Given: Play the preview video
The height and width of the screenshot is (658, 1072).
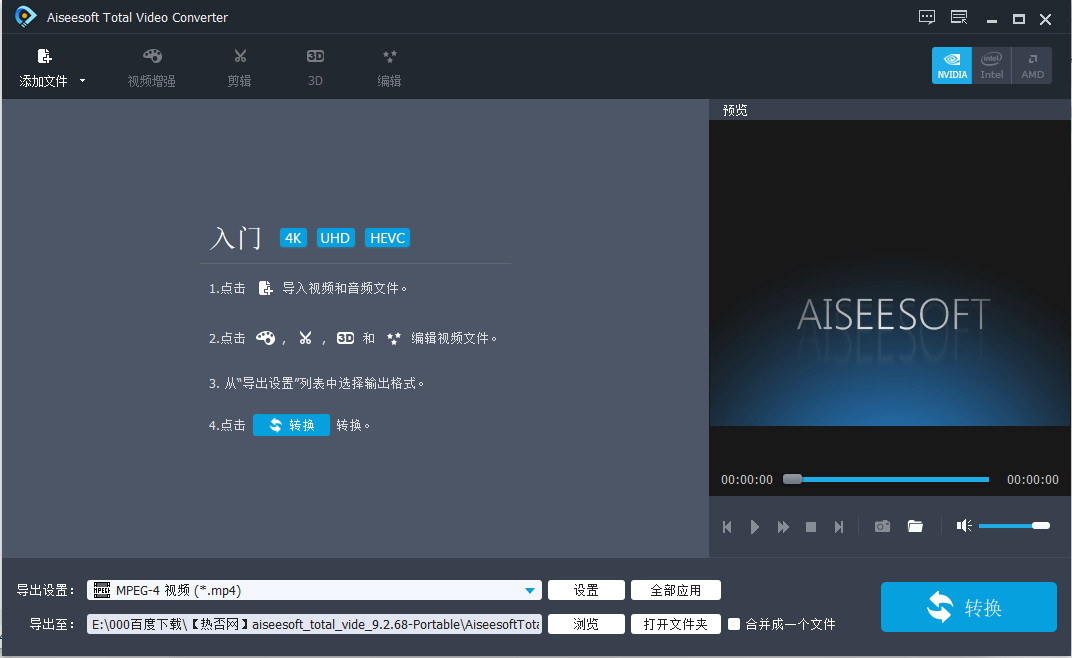Looking at the screenshot, I should pos(755,527).
